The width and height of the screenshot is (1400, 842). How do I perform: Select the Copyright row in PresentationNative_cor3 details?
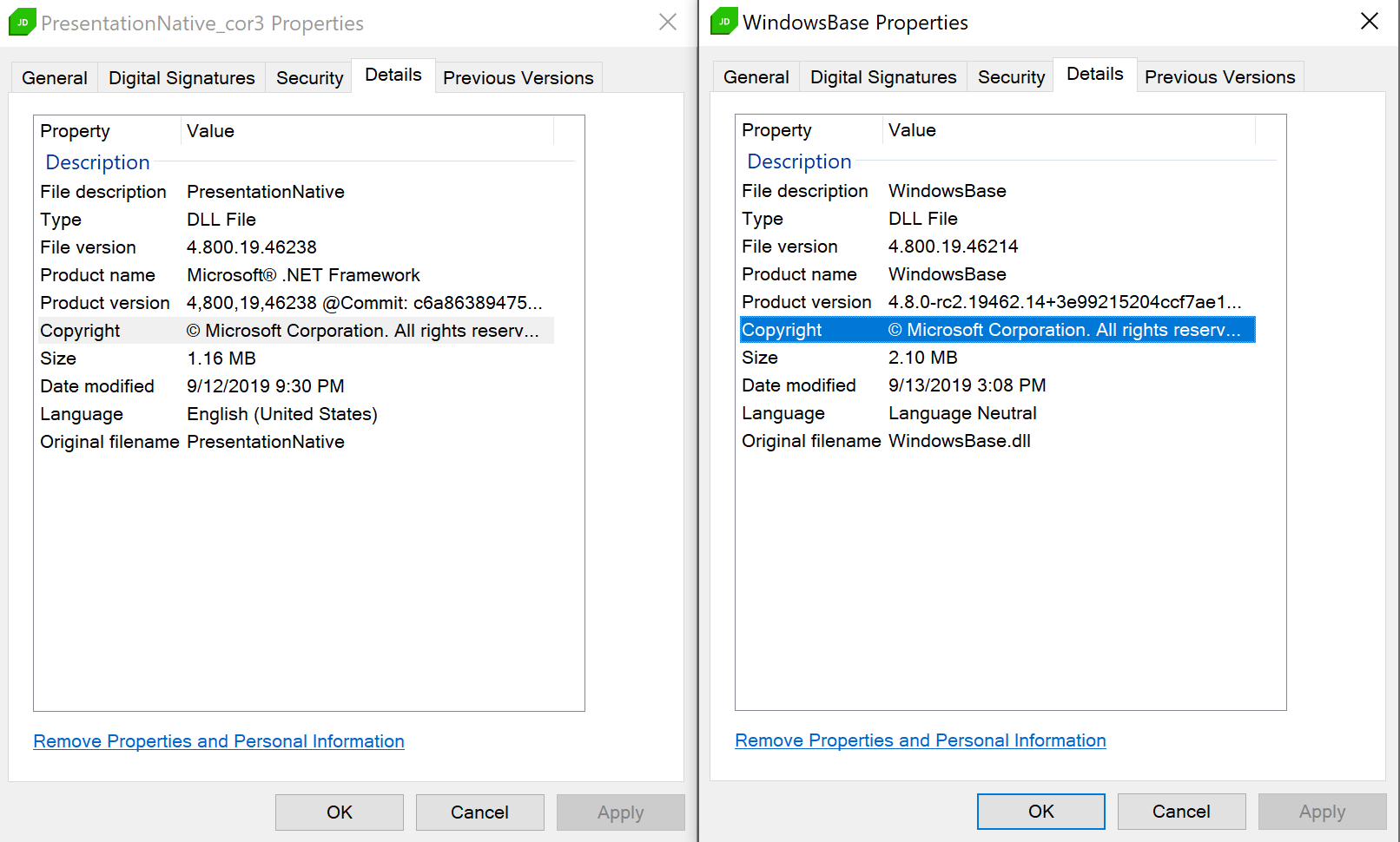click(x=295, y=331)
